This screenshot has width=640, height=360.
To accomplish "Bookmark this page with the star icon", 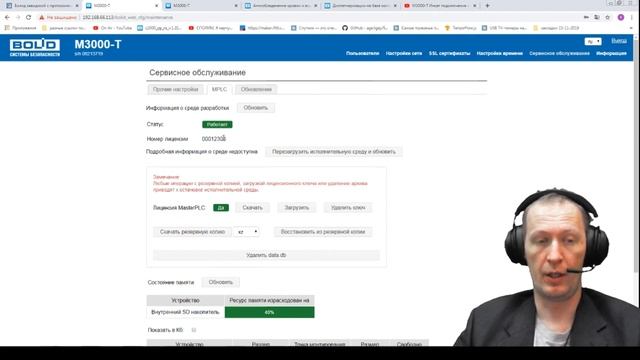I will [607, 18].
